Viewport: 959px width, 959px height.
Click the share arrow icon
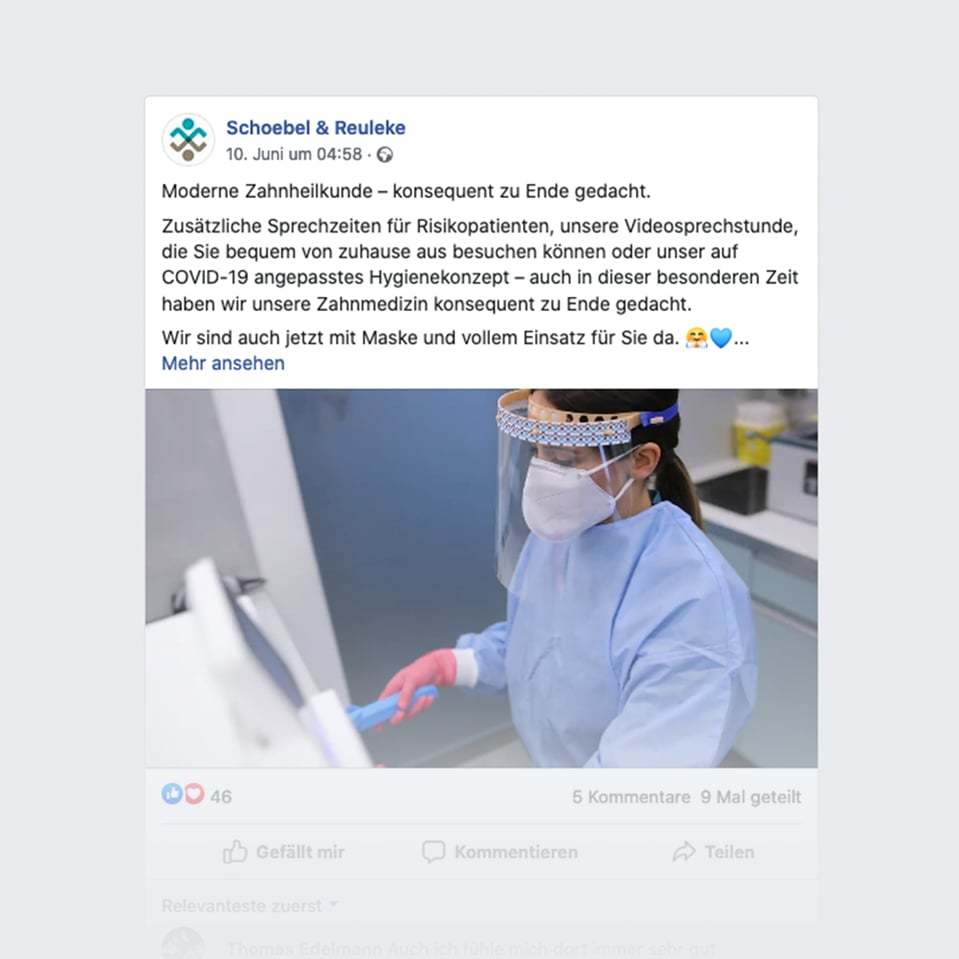[x=684, y=851]
